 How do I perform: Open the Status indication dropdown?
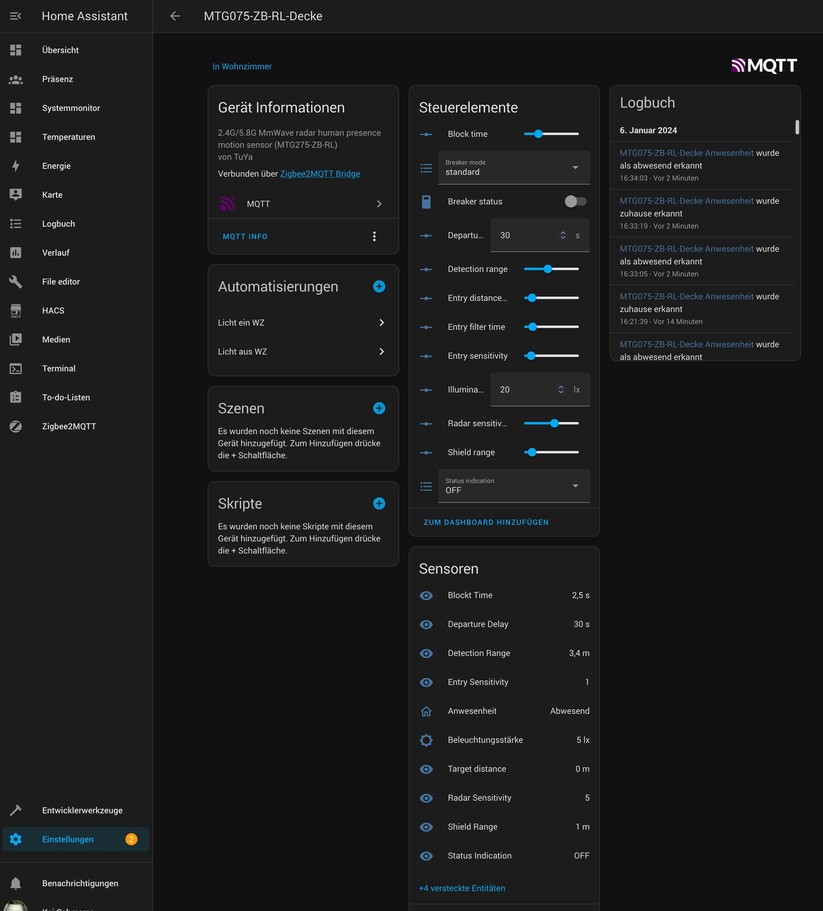(513, 485)
